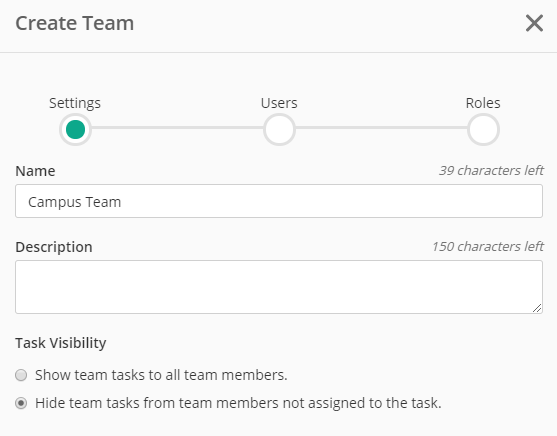Focus the Name field containing Campus Team

click(279, 201)
